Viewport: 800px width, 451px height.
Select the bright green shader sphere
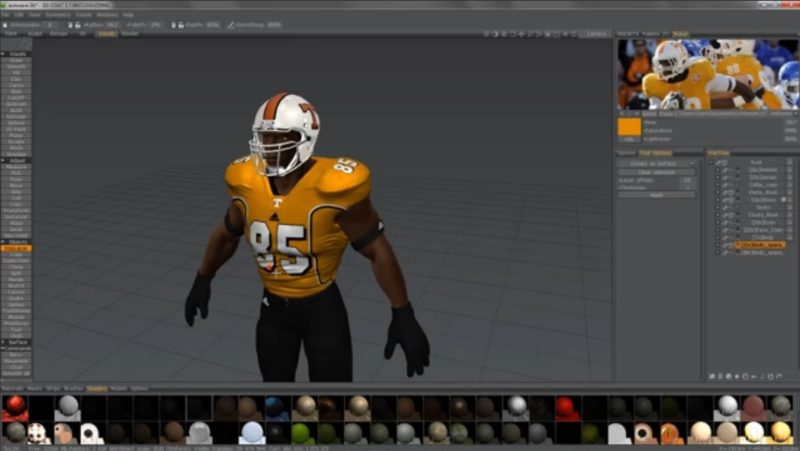click(302, 433)
